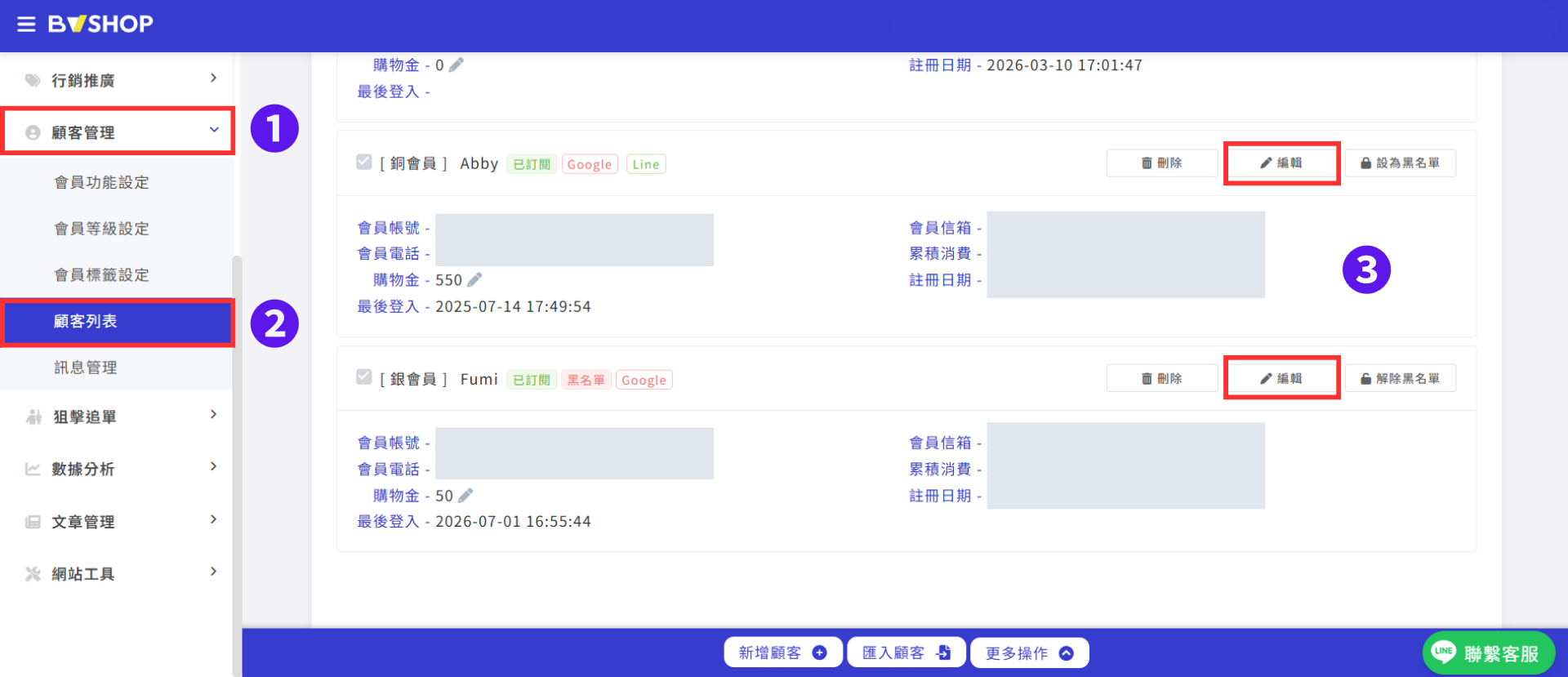Expand the 網站工具 menu chevron

point(213,571)
